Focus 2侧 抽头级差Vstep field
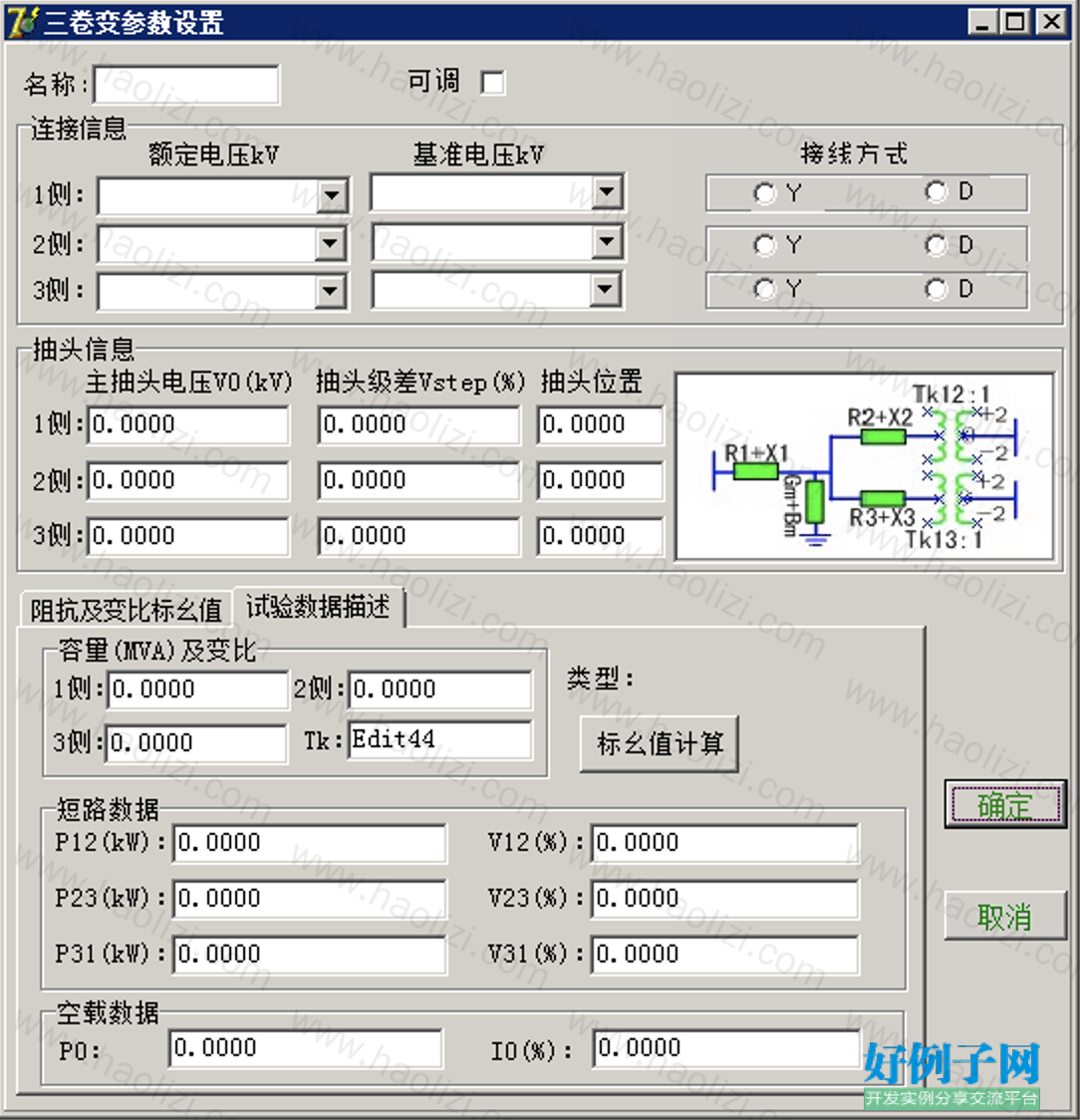This screenshot has width=1080, height=1120. click(419, 480)
